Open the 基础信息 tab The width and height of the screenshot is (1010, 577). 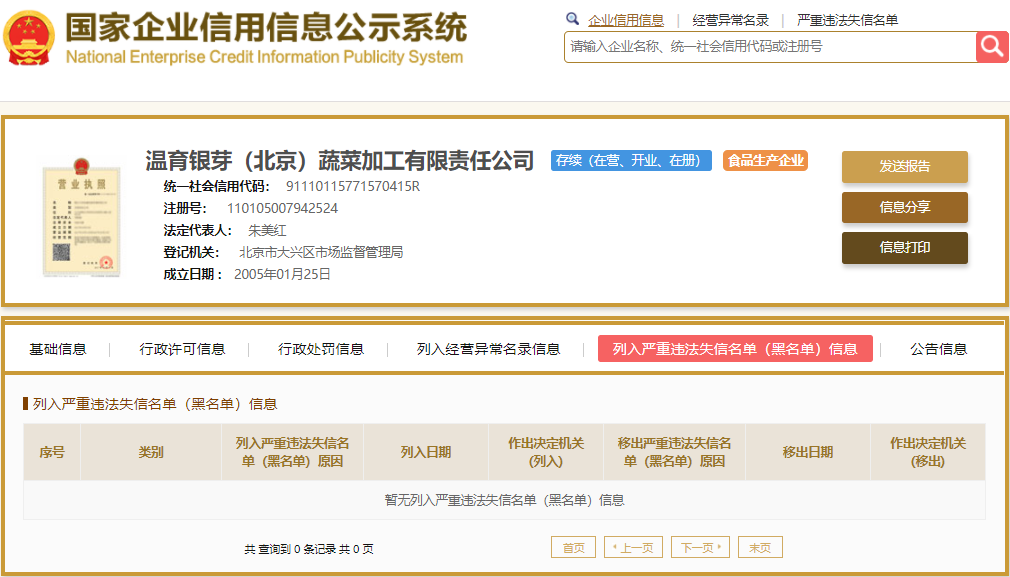pyautogui.click(x=57, y=349)
